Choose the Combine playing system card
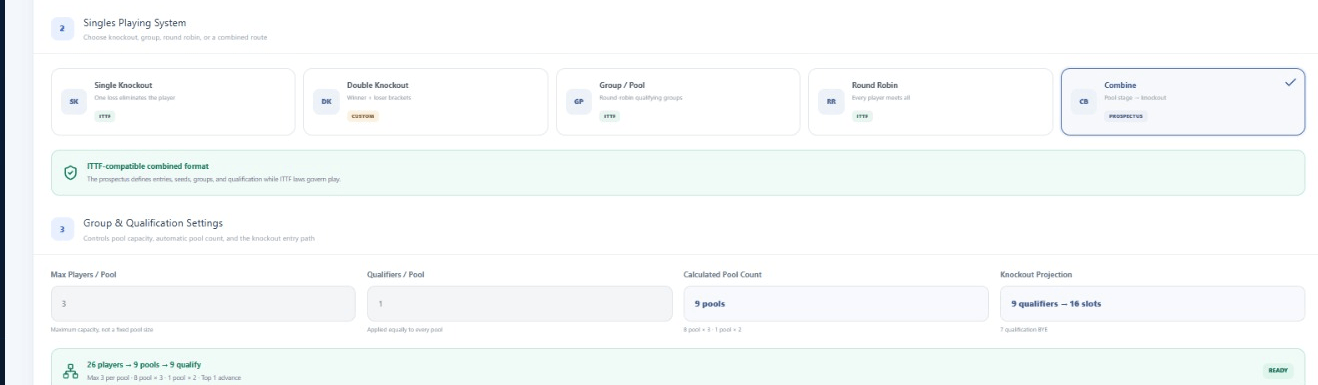Image resolution: width=1318 pixels, height=385 pixels. (x=1183, y=102)
